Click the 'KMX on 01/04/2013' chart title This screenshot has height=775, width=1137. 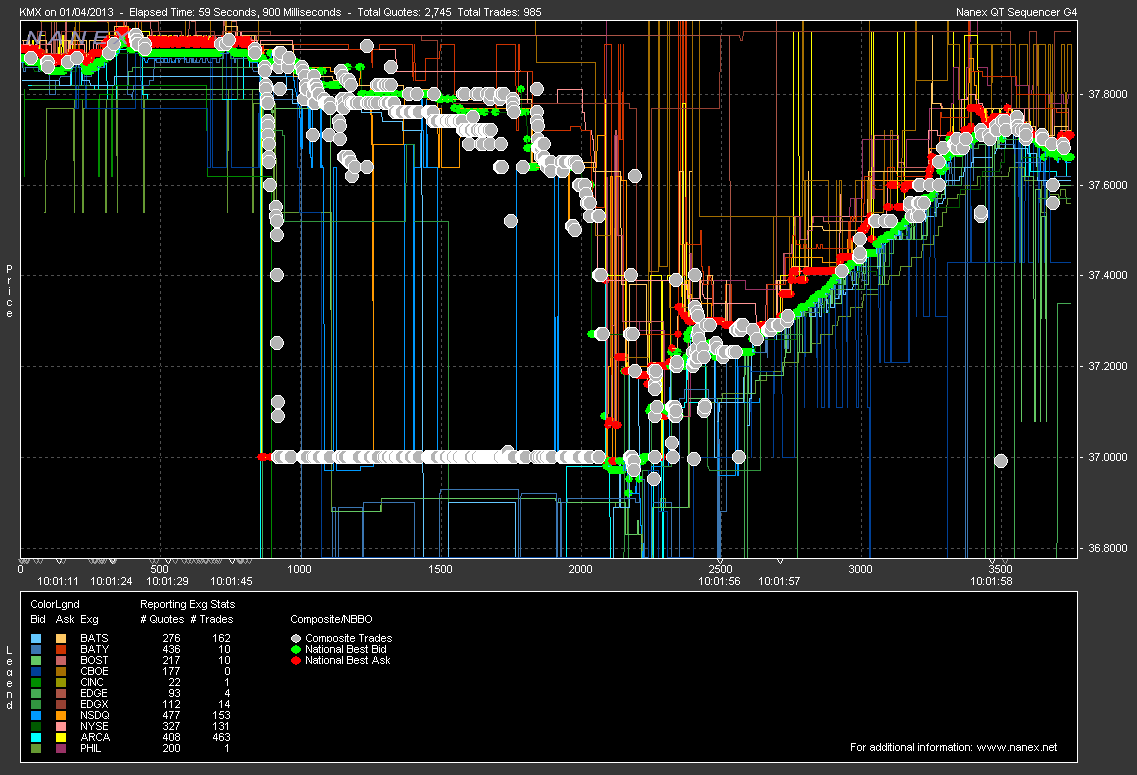point(66,12)
